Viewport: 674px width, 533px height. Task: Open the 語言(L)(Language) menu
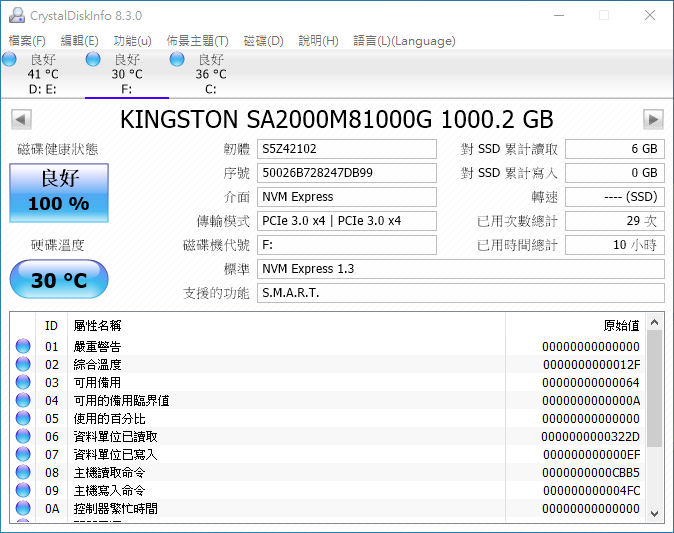[x=404, y=41]
